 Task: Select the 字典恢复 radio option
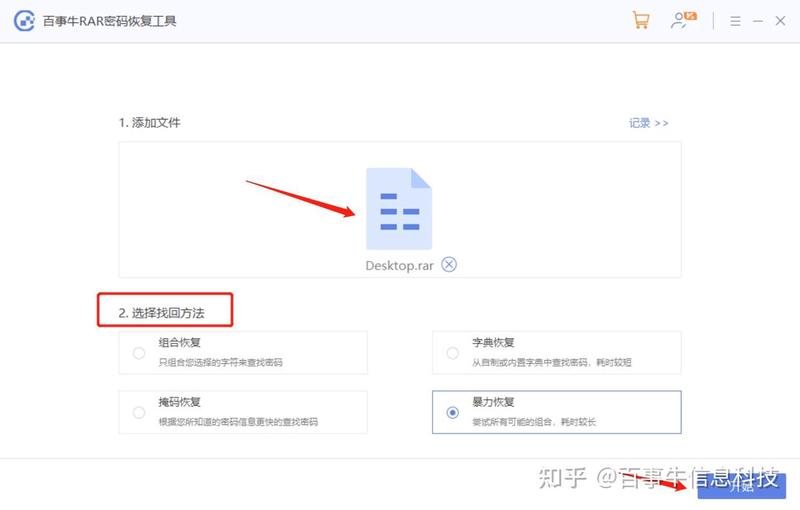tap(453, 353)
